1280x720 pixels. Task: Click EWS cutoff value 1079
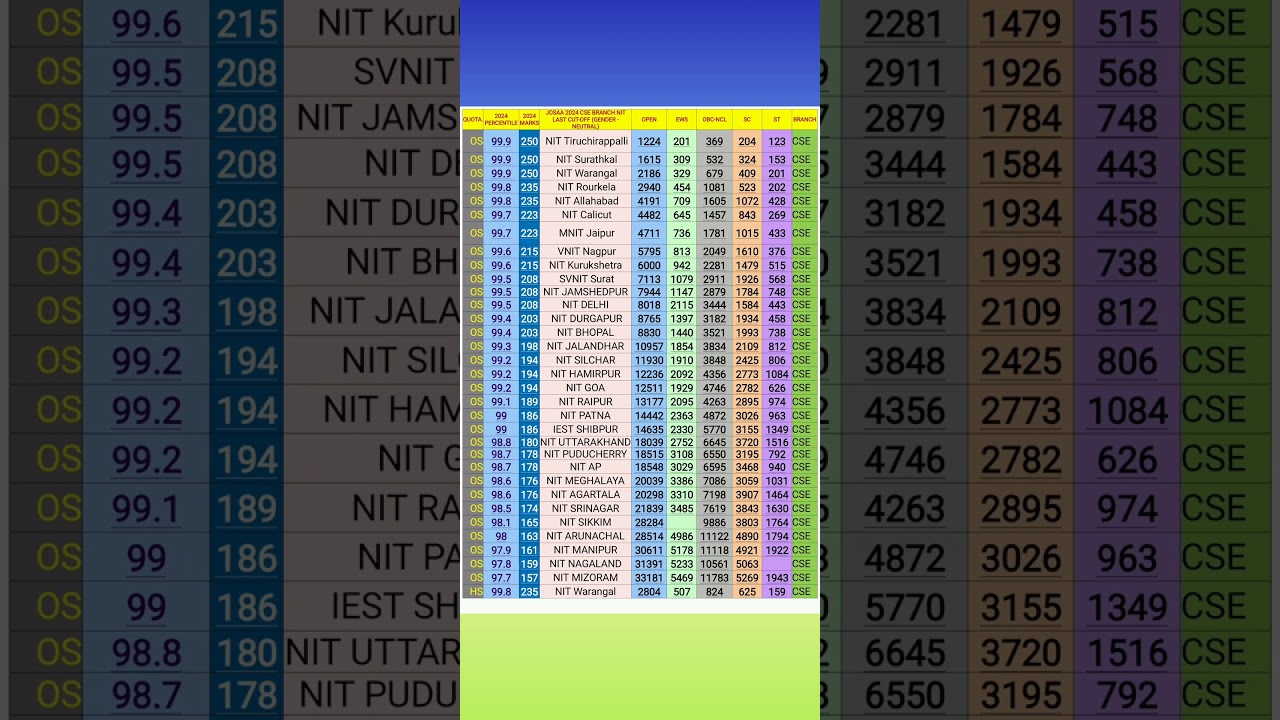682,279
